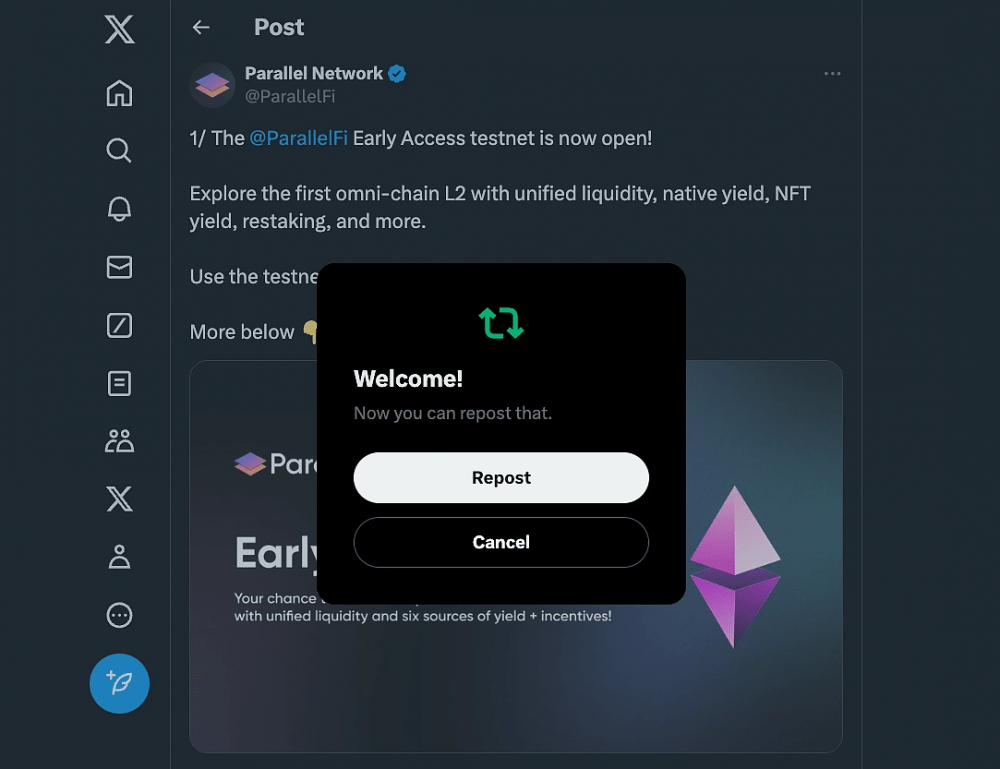
Task: Open Grok slash-square icon
Action: click(119, 325)
